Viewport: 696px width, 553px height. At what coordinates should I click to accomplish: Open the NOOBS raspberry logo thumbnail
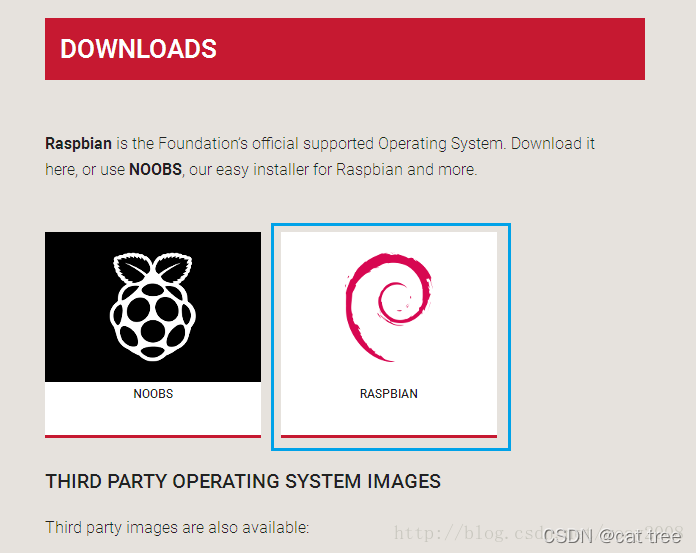click(x=153, y=307)
